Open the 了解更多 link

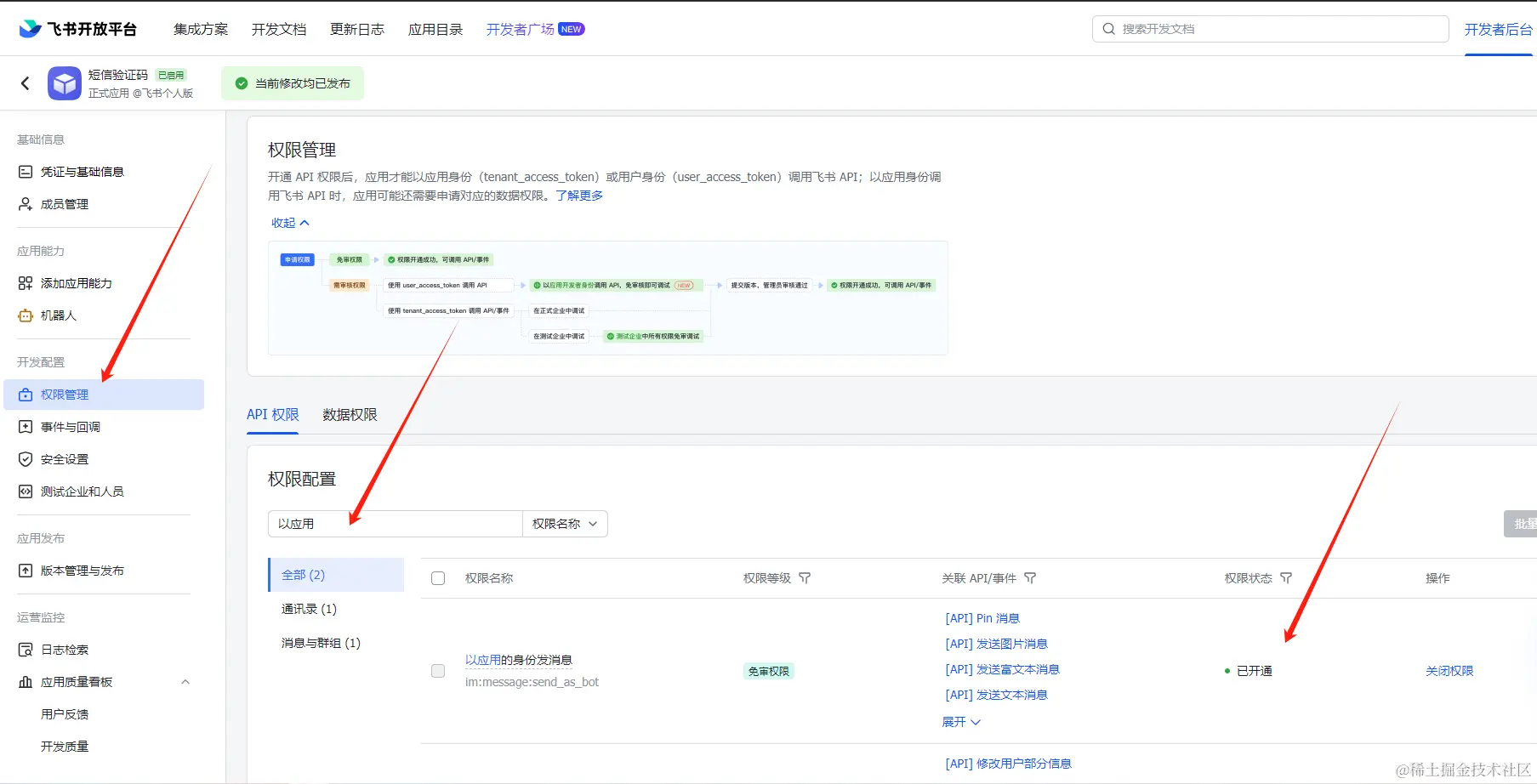[x=579, y=196]
